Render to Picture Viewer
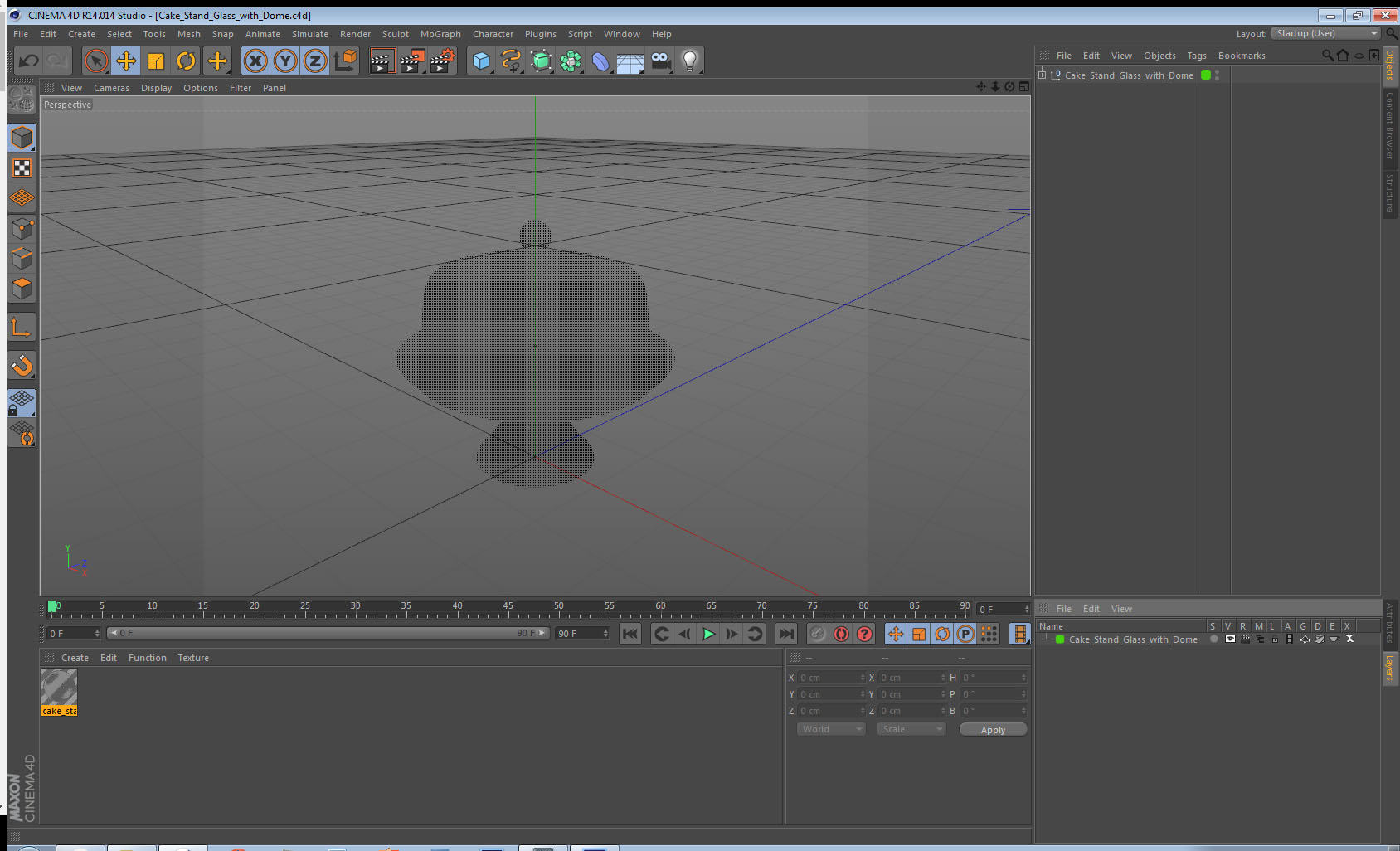Image resolution: width=1400 pixels, height=851 pixels. 411,61
